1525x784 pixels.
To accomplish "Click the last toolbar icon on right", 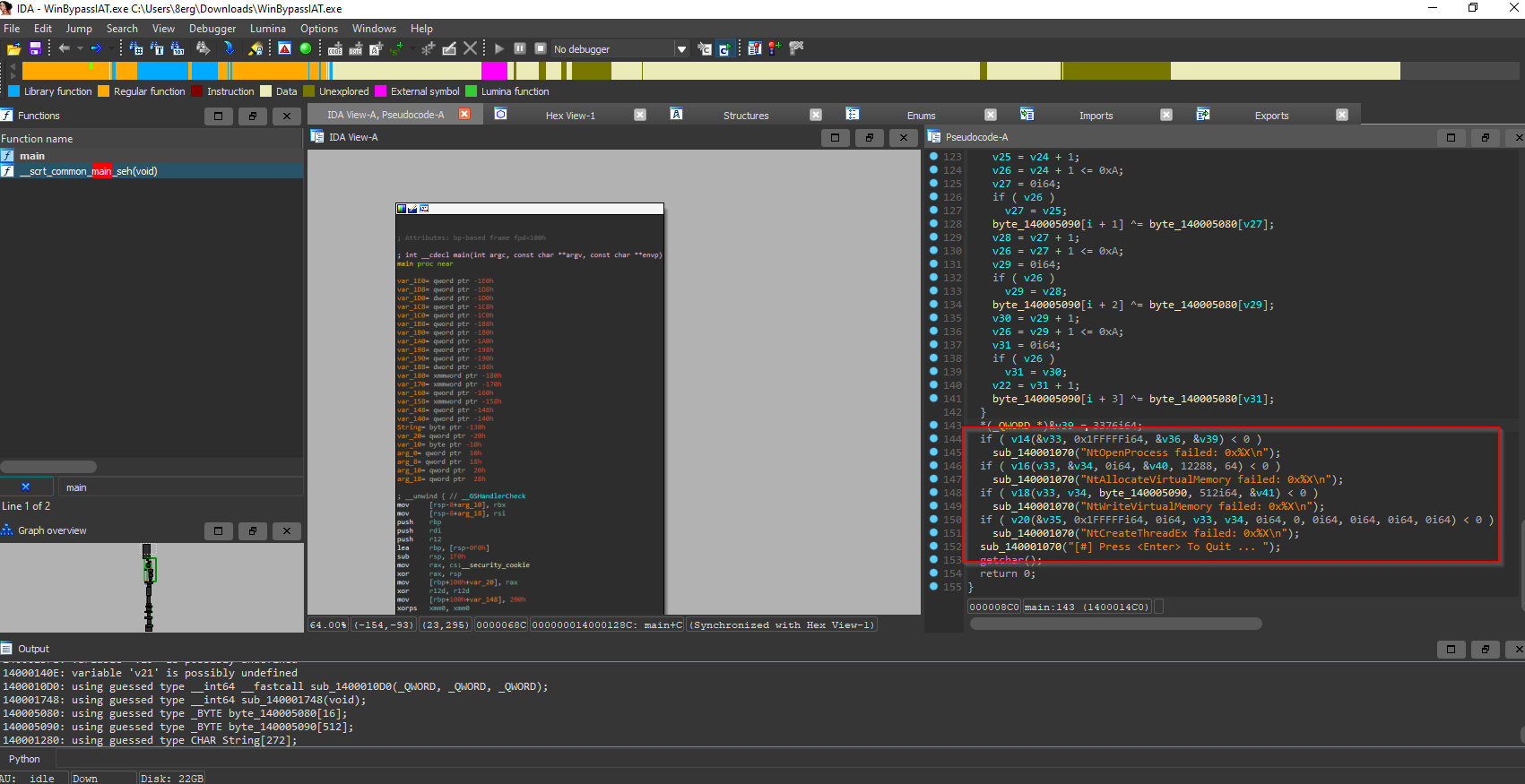I will (796, 48).
